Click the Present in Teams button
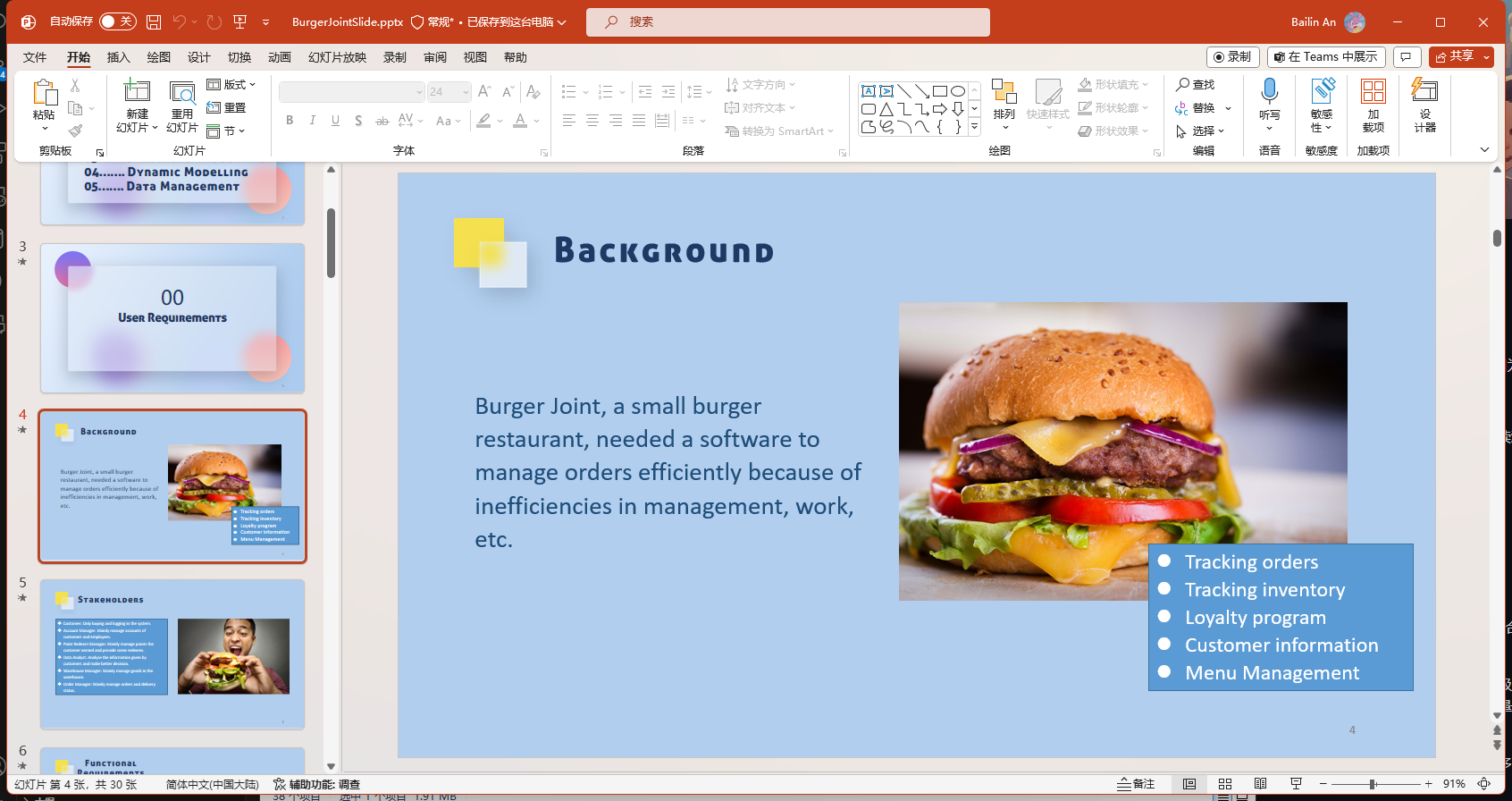1512x801 pixels. 1326,56
